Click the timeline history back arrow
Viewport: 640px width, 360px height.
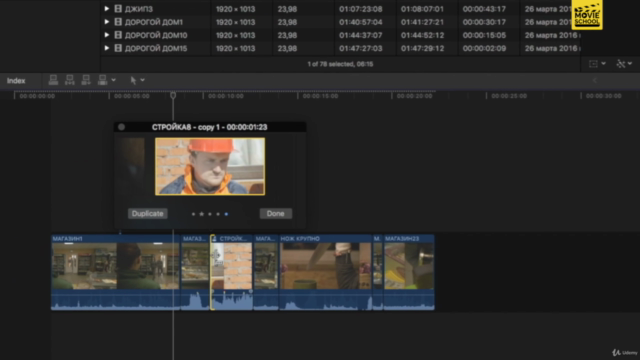(595, 80)
